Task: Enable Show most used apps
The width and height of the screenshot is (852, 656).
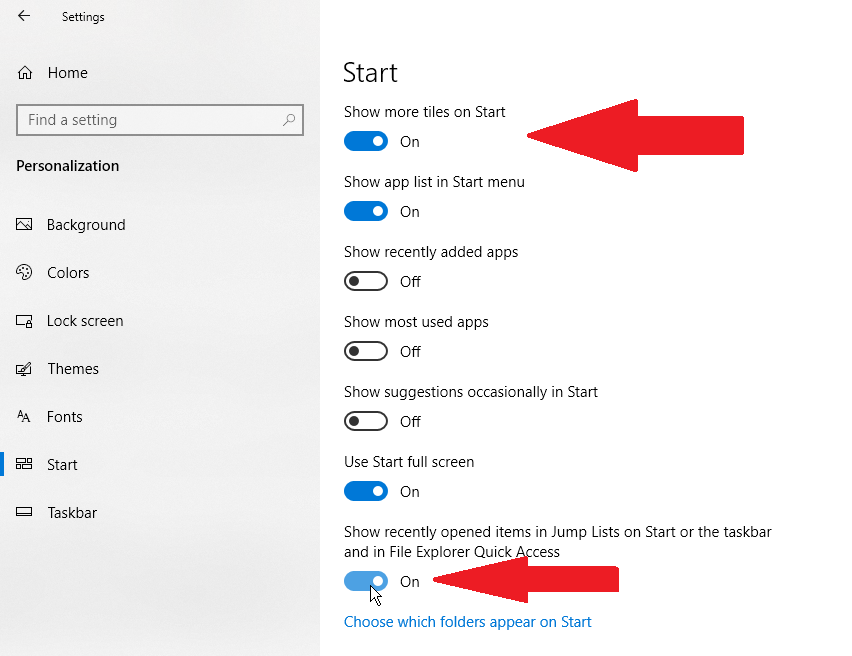Action: coord(366,352)
